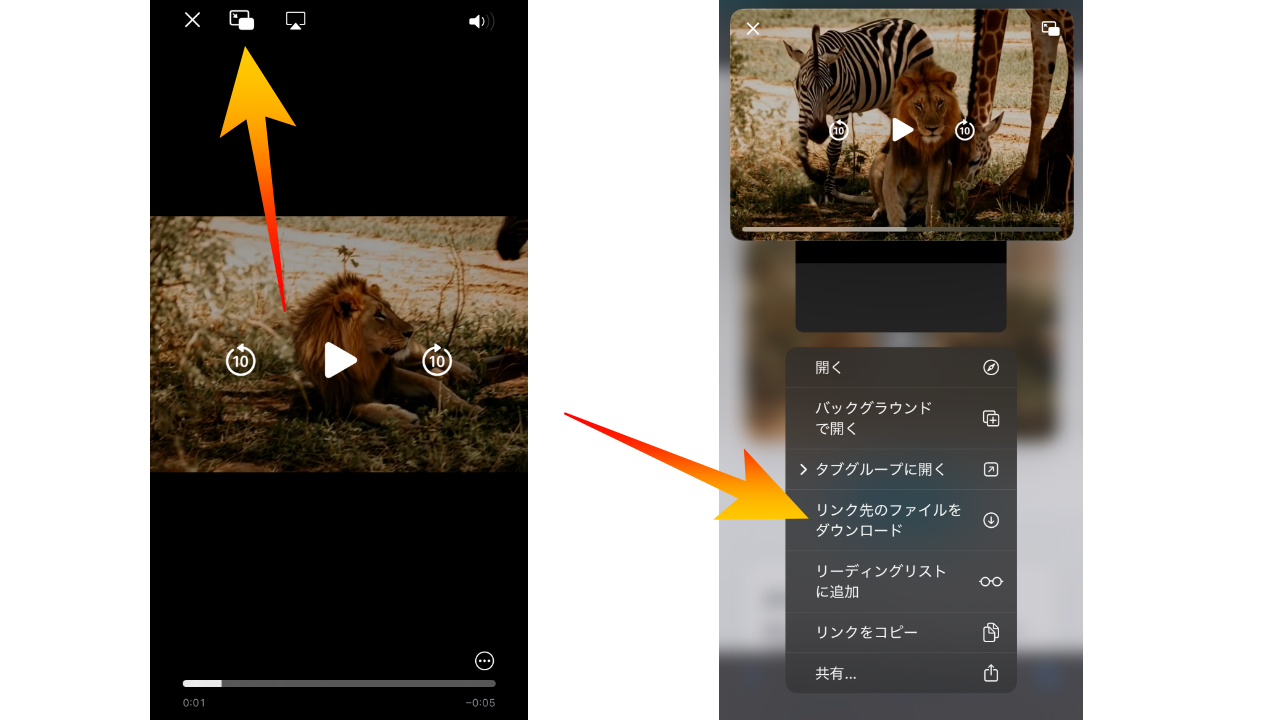Tap the rewind 10 seconds icon on zebra video
Image resolution: width=1280 pixels, height=720 pixels.
coord(839,129)
